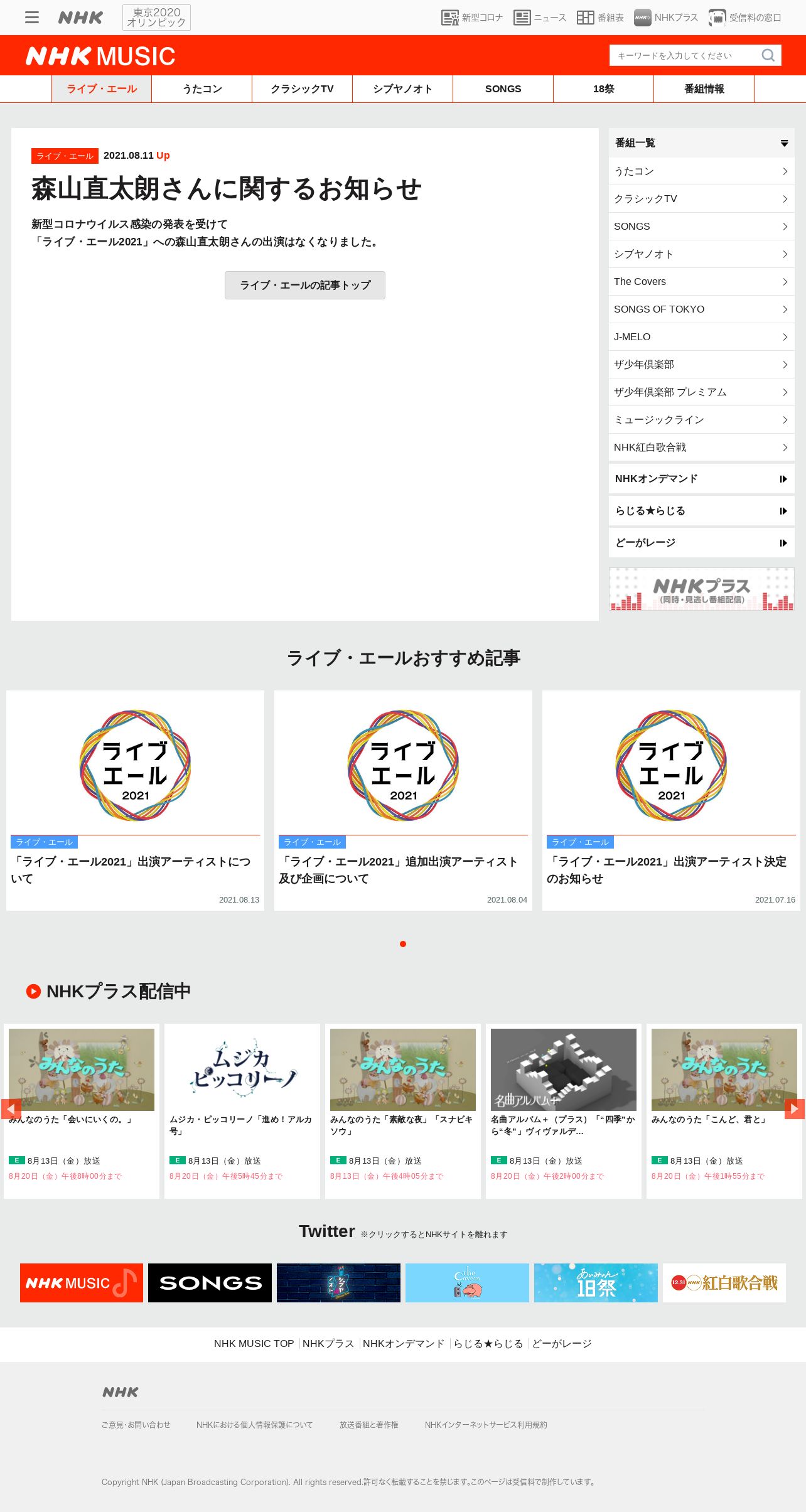Open the hamburger menu icon
The image size is (806, 1512).
pos(32,18)
